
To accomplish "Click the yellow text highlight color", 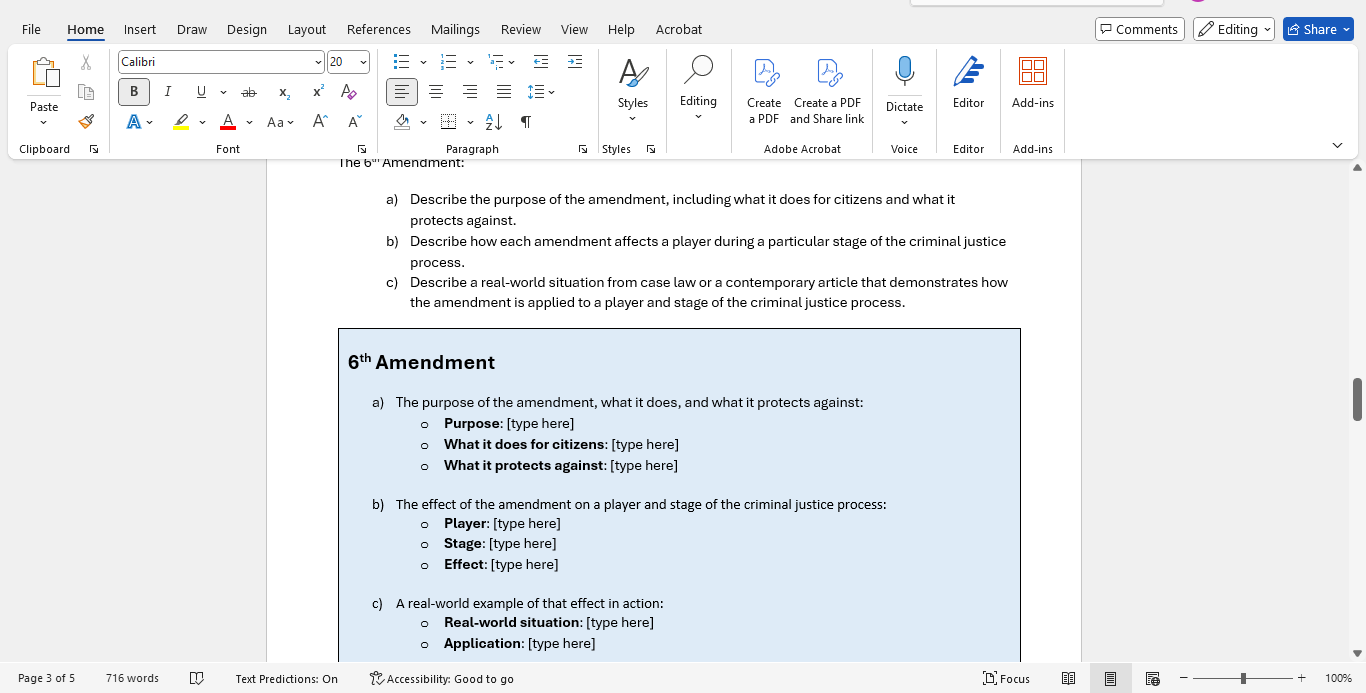I will [181, 122].
